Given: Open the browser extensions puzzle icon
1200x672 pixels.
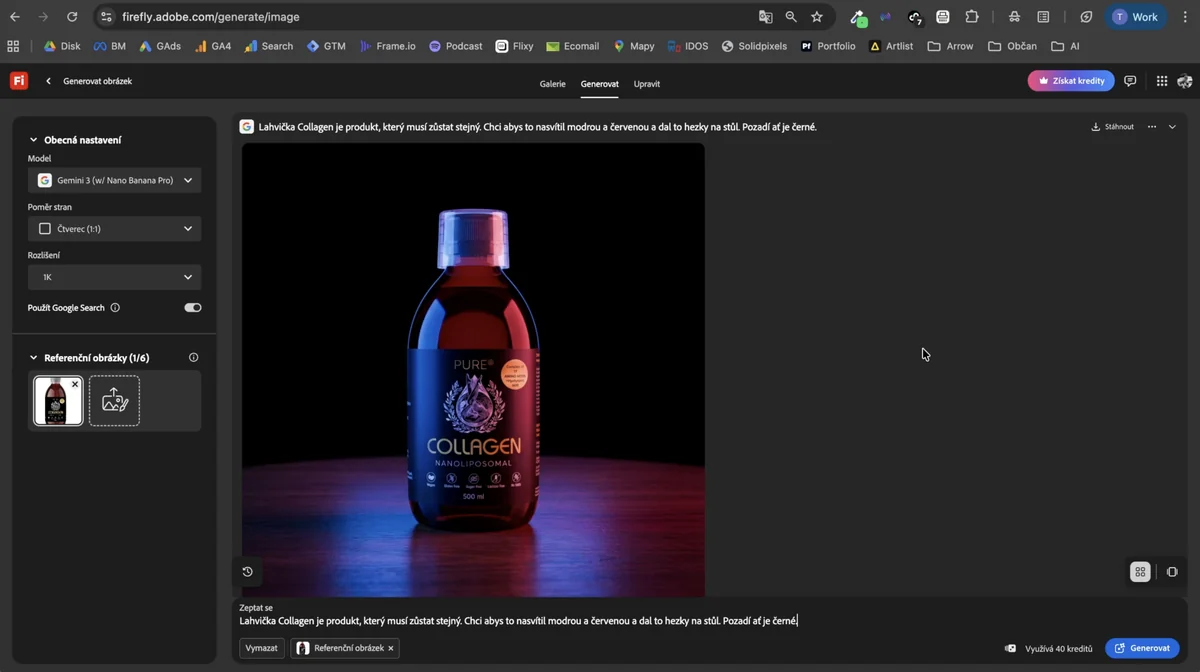Looking at the screenshot, I should pos(972,17).
